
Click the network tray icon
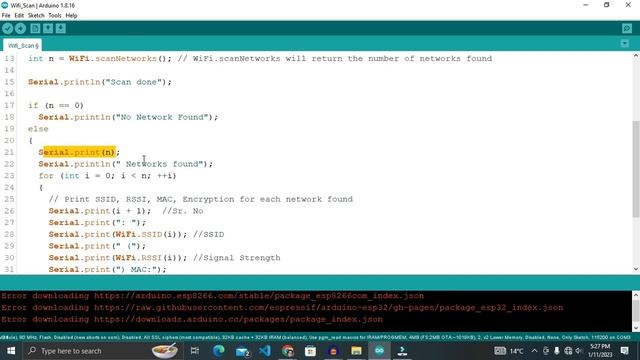point(568,351)
